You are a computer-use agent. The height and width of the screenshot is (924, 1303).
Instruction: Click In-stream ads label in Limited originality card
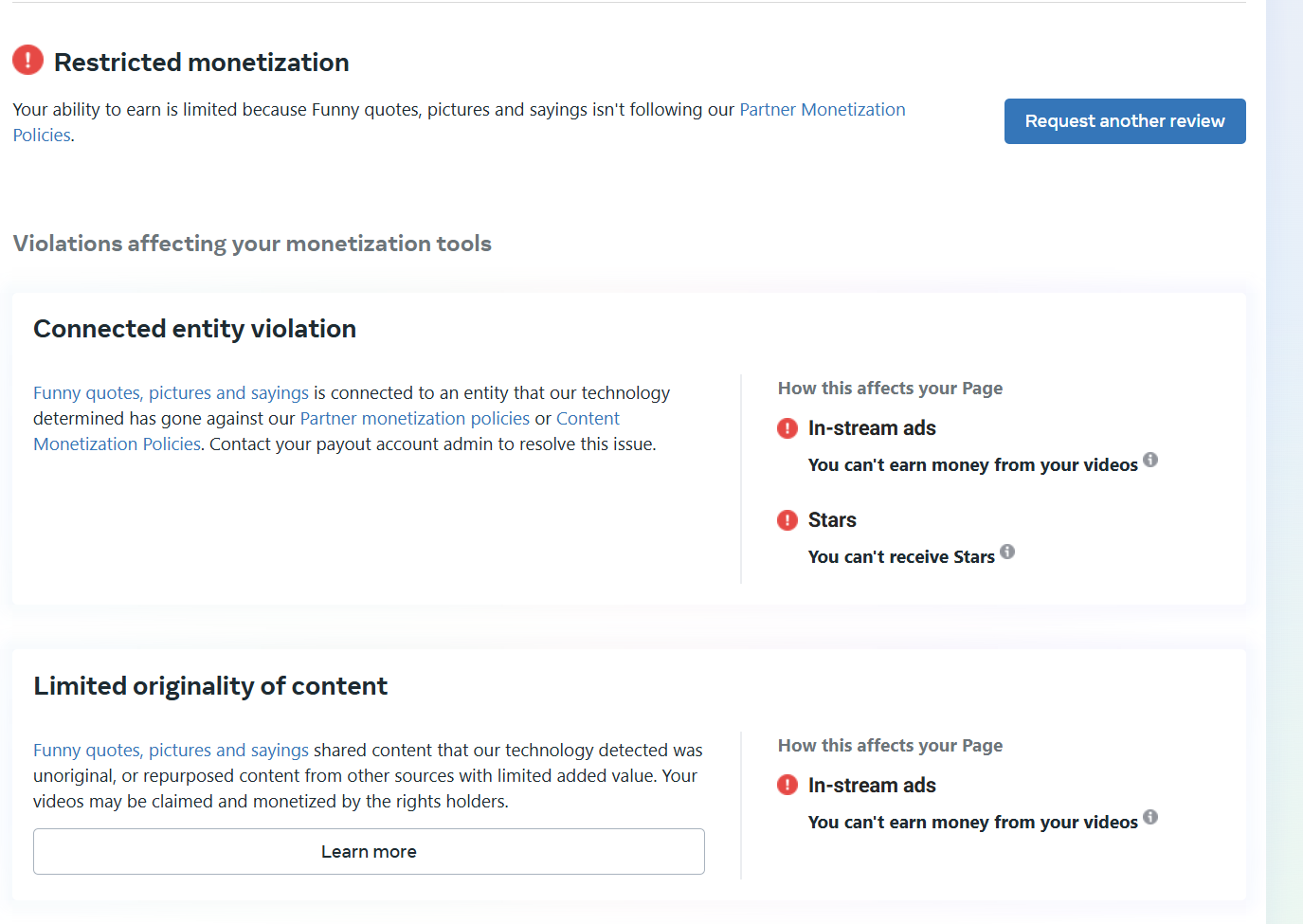tap(872, 786)
